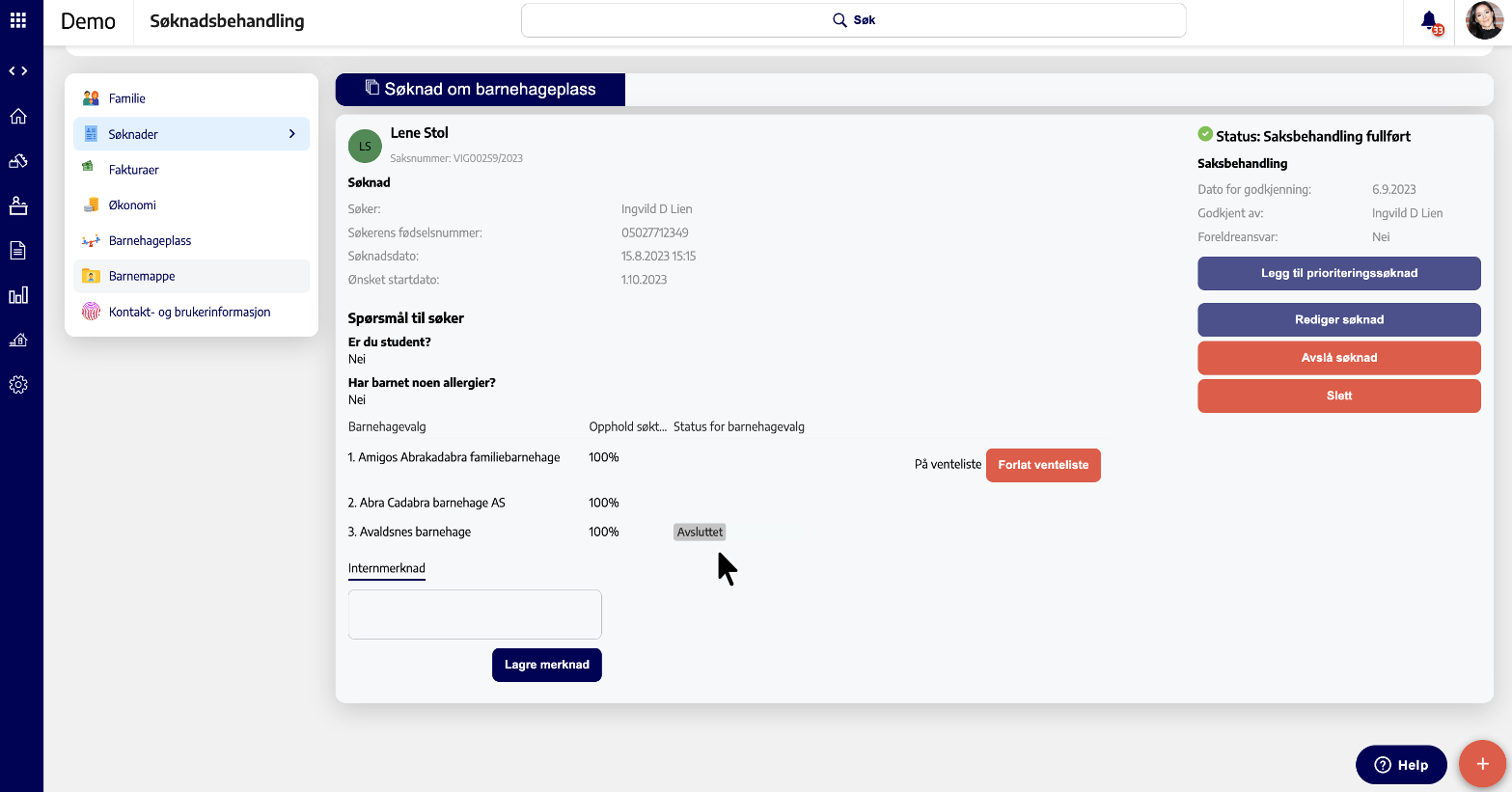This screenshot has width=1512, height=792.
Task: Click the Opphold søkt column header
Action: (x=628, y=426)
